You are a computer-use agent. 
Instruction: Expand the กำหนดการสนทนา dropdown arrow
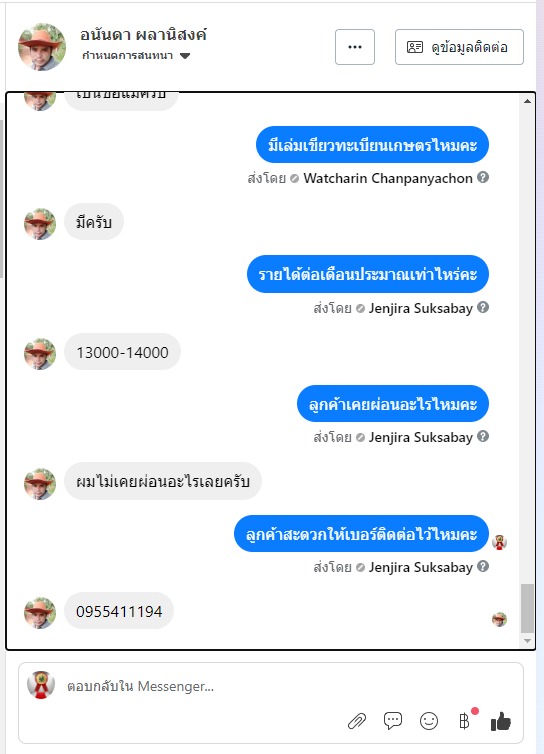coord(185,56)
